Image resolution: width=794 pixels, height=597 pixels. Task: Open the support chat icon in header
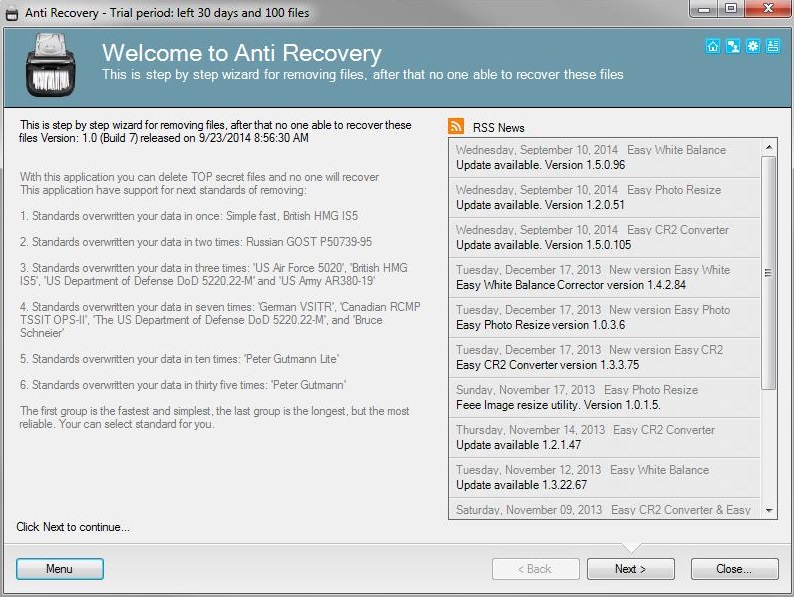[733, 46]
